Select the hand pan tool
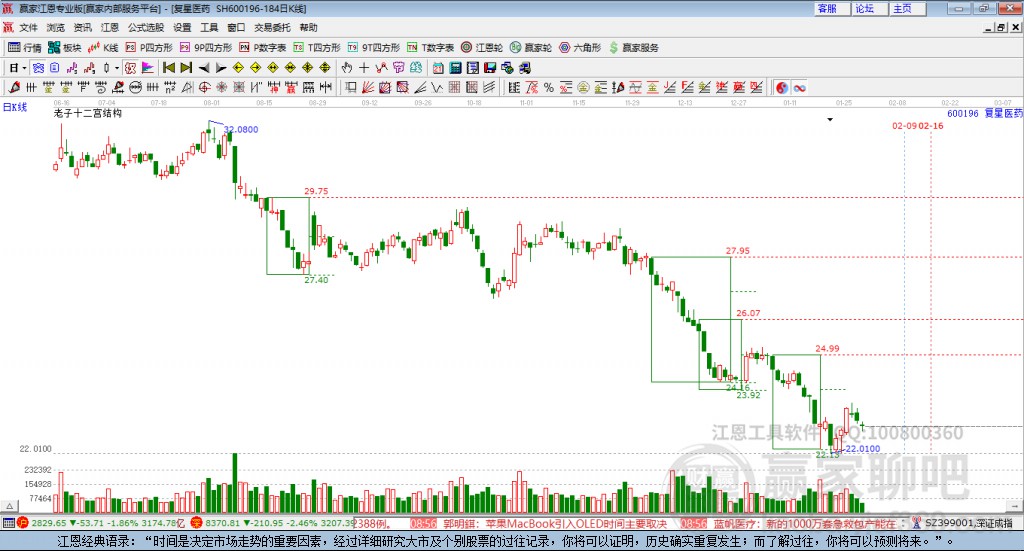1024x551 pixels. click(346, 68)
